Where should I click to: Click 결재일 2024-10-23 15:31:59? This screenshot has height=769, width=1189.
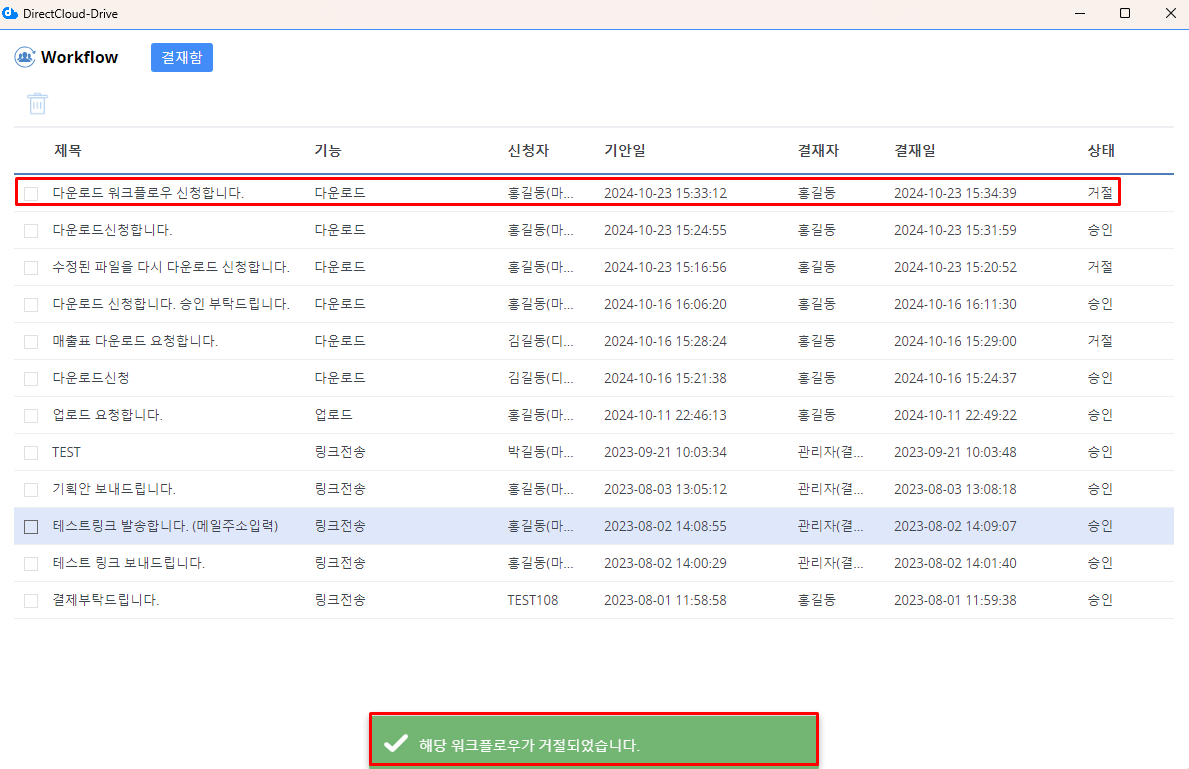955,230
